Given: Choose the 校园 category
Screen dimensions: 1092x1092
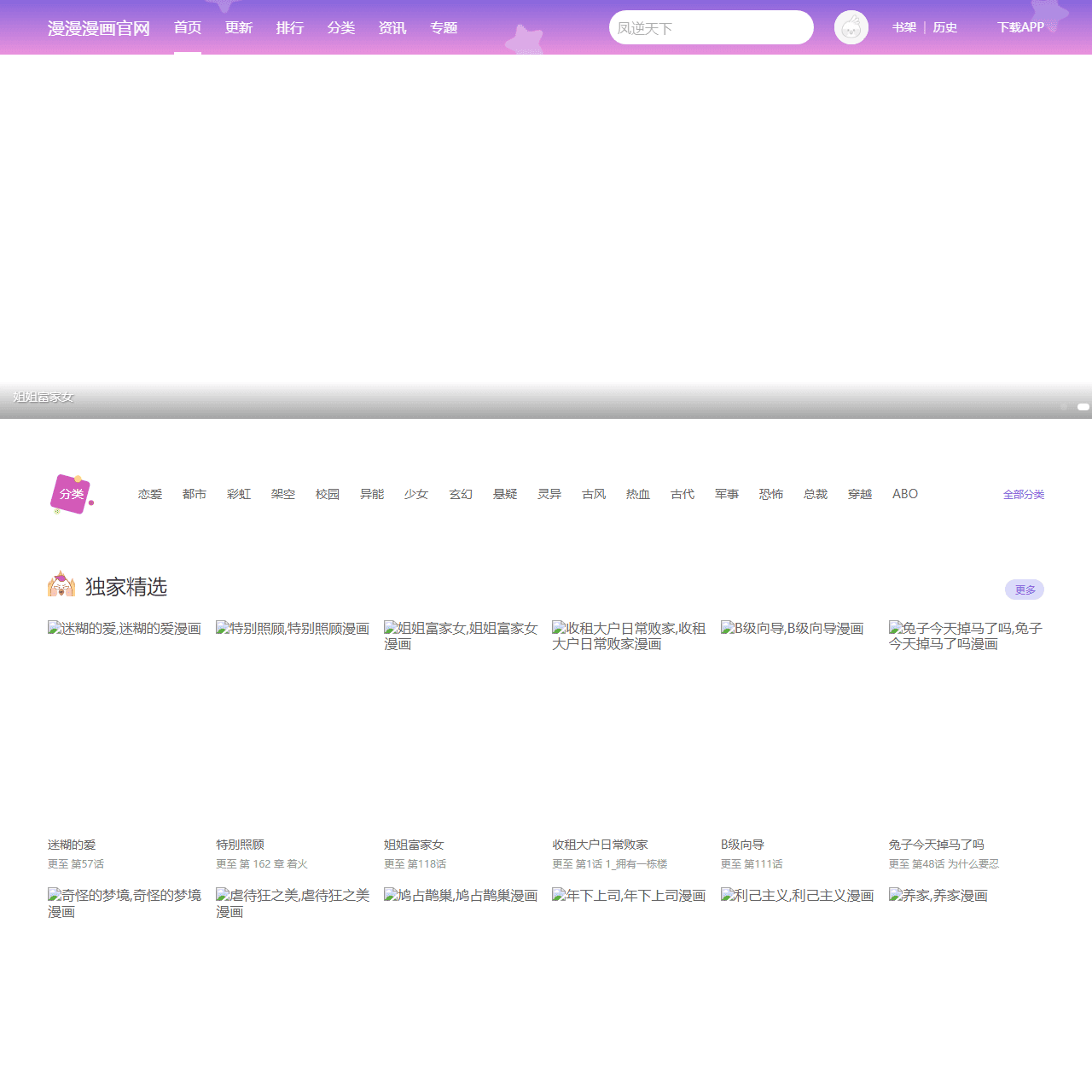Looking at the screenshot, I should pyautogui.click(x=328, y=494).
